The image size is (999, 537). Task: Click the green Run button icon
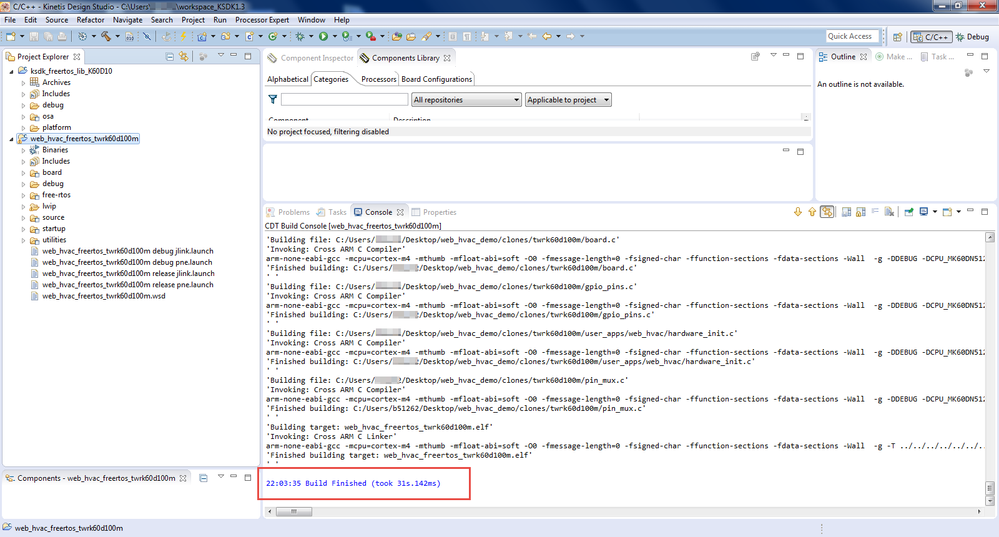pos(324,36)
